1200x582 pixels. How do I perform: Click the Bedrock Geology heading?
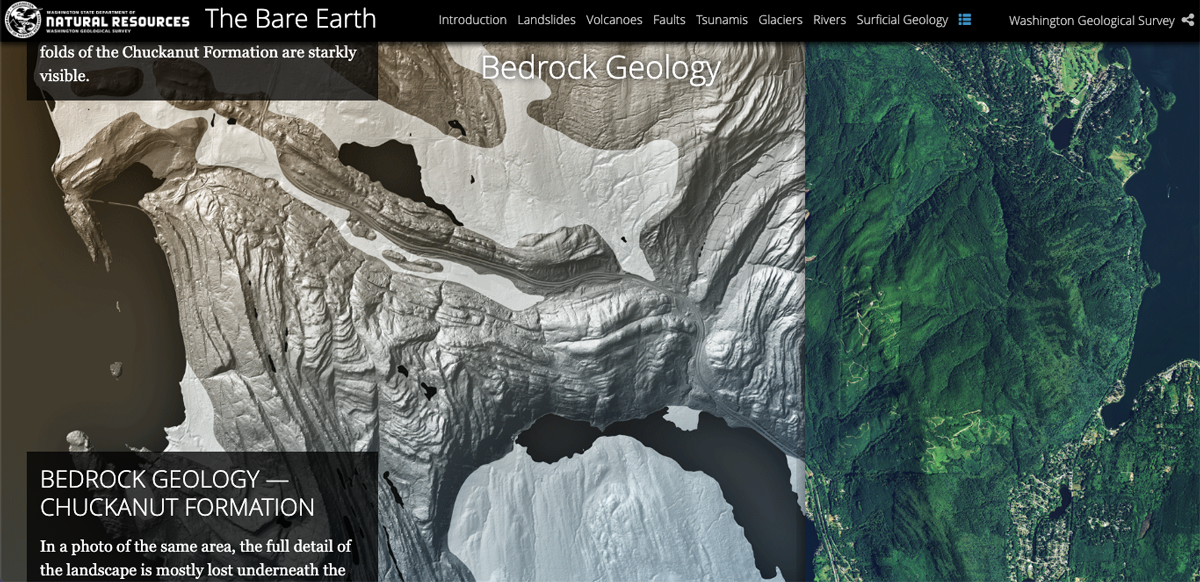pyautogui.click(x=600, y=67)
